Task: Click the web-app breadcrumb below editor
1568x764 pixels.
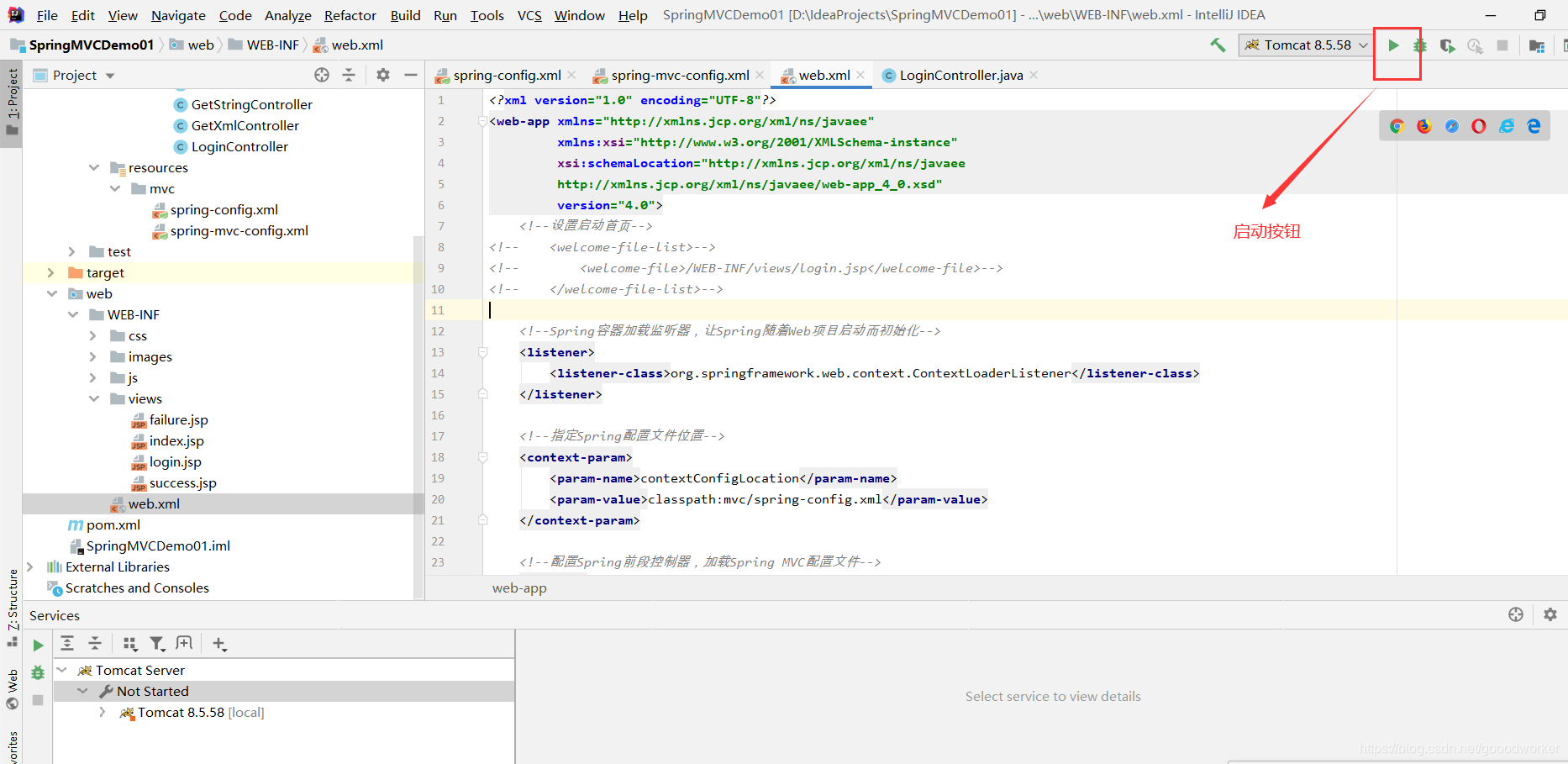Action: (x=519, y=587)
